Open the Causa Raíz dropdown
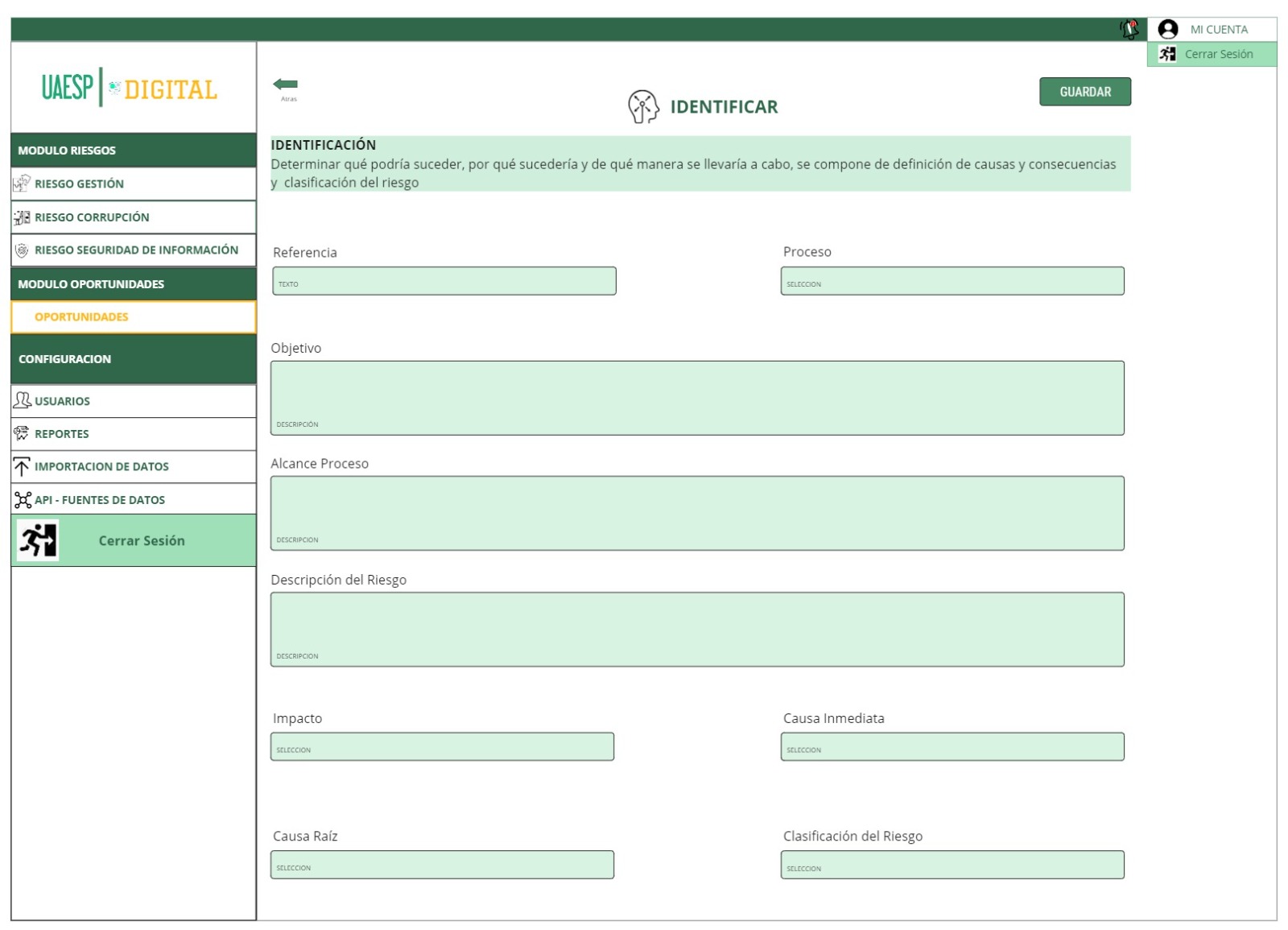 click(442, 865)
